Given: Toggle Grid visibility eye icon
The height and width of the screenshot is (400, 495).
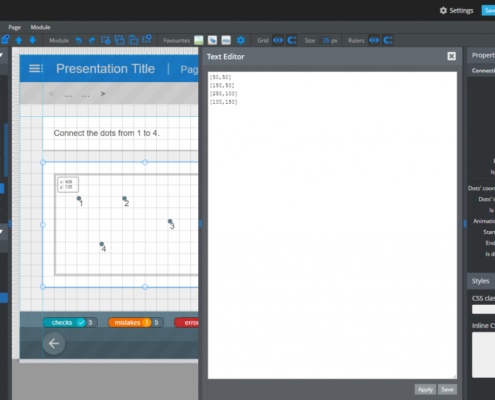Looking at the screenshot, I should [x=278, y=40].
